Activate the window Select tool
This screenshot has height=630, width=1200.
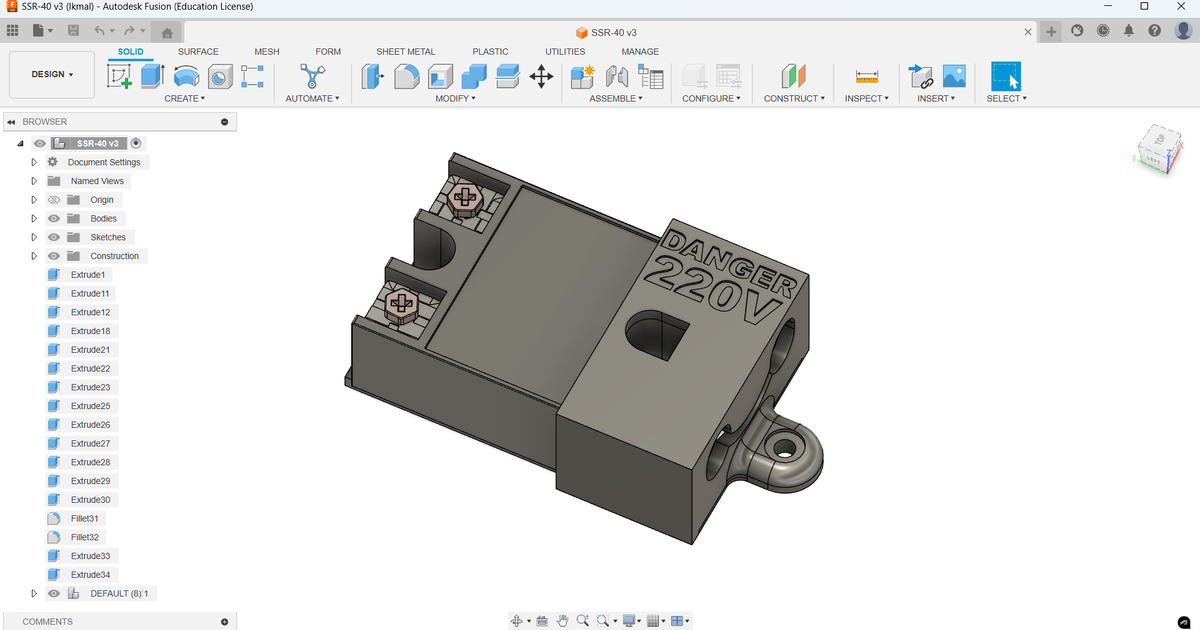pyautogui.click(x=1005, y=76)
